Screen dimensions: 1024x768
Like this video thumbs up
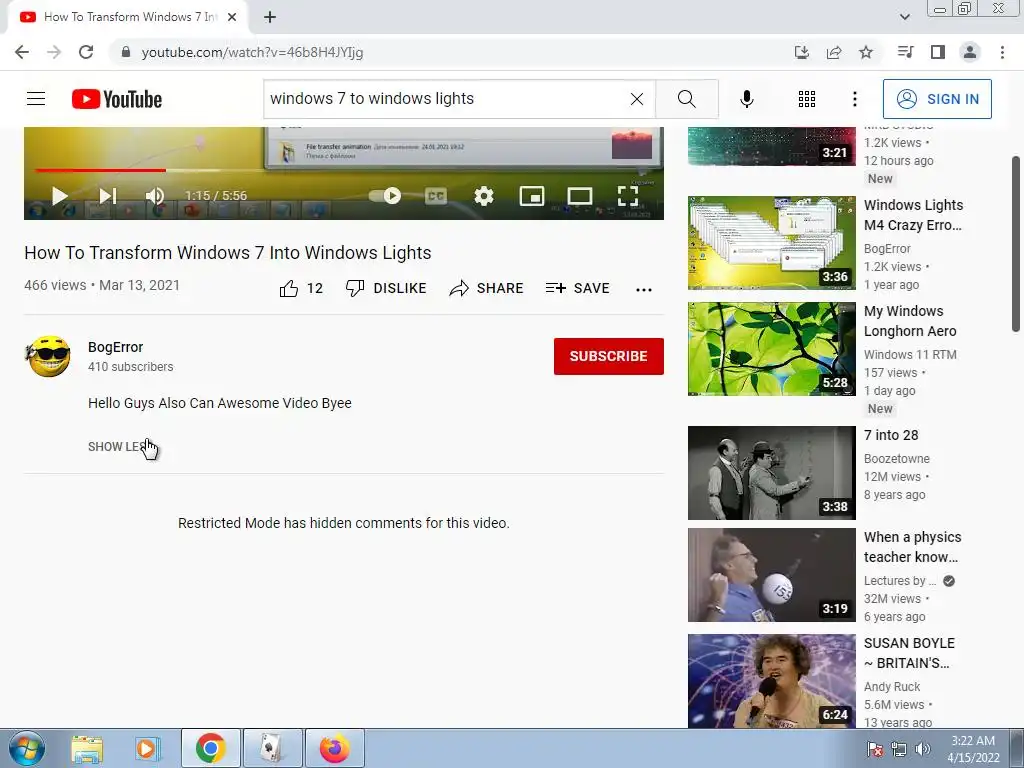(301, 288)
